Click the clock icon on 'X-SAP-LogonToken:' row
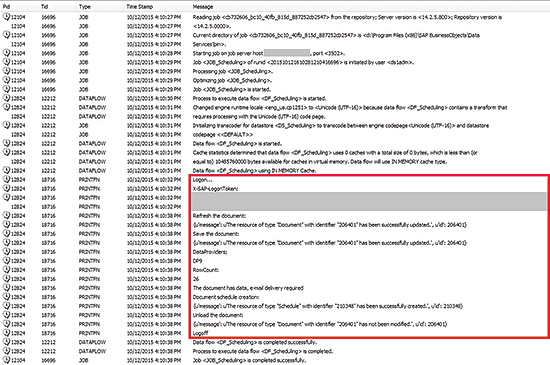Viewport: 550px width, 365px height. point(6,188)
